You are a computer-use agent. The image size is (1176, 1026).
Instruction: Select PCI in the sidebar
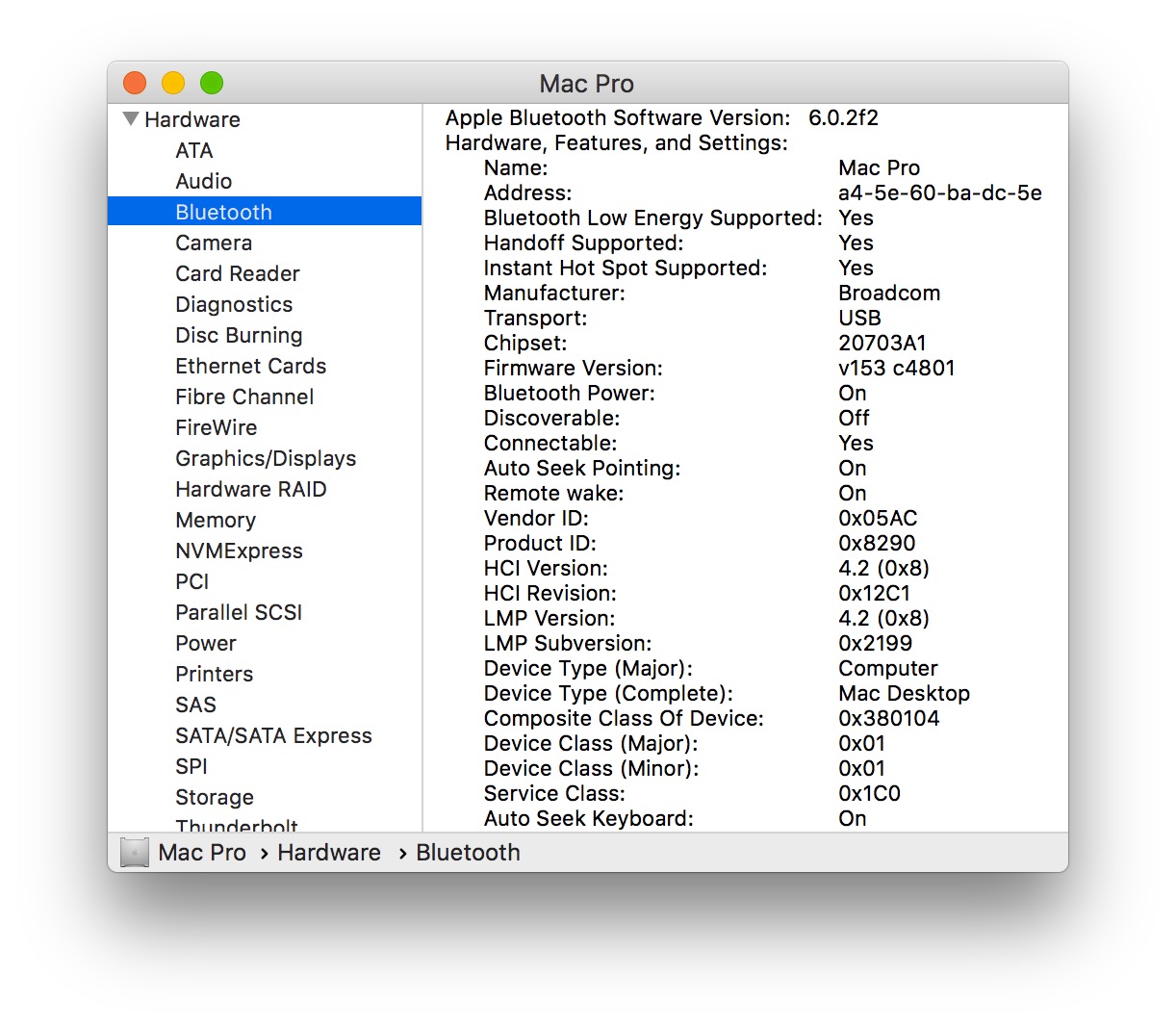click(x=192, y=581)
